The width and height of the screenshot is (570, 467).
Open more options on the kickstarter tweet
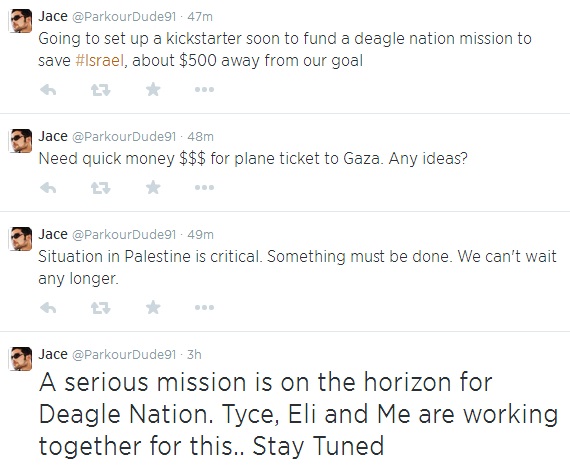pyautogui.click(x=204, y=89)
